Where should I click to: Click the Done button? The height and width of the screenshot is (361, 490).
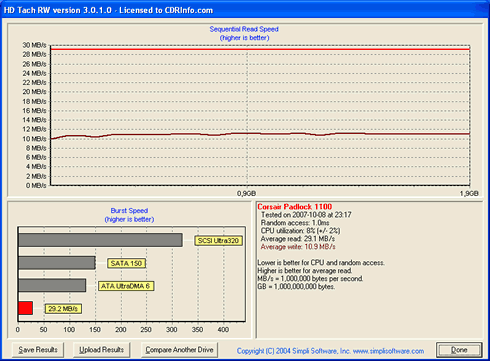(459, 350)
